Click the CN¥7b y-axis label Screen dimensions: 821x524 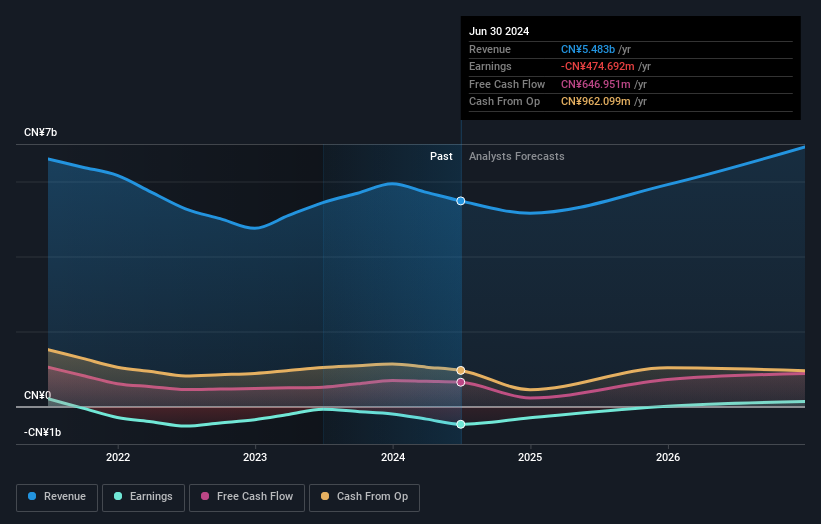coord(40,132)
